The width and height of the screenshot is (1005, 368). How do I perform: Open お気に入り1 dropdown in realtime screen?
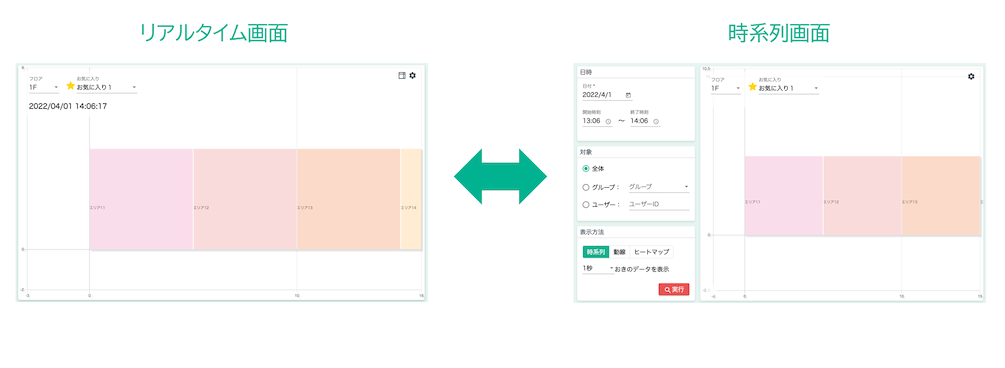pos(106,87)
